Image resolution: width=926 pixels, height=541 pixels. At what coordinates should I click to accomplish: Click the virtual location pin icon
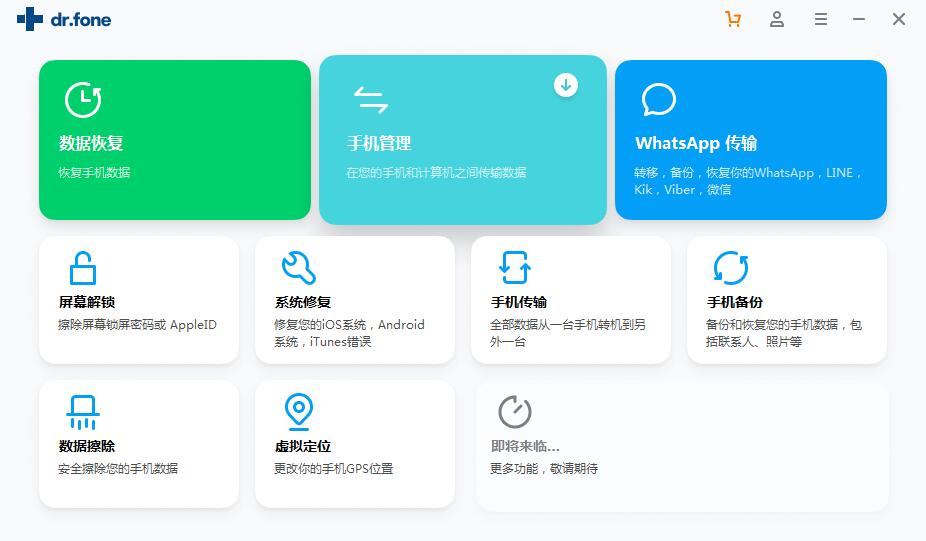pyautogui.click(x=299, y=412)
